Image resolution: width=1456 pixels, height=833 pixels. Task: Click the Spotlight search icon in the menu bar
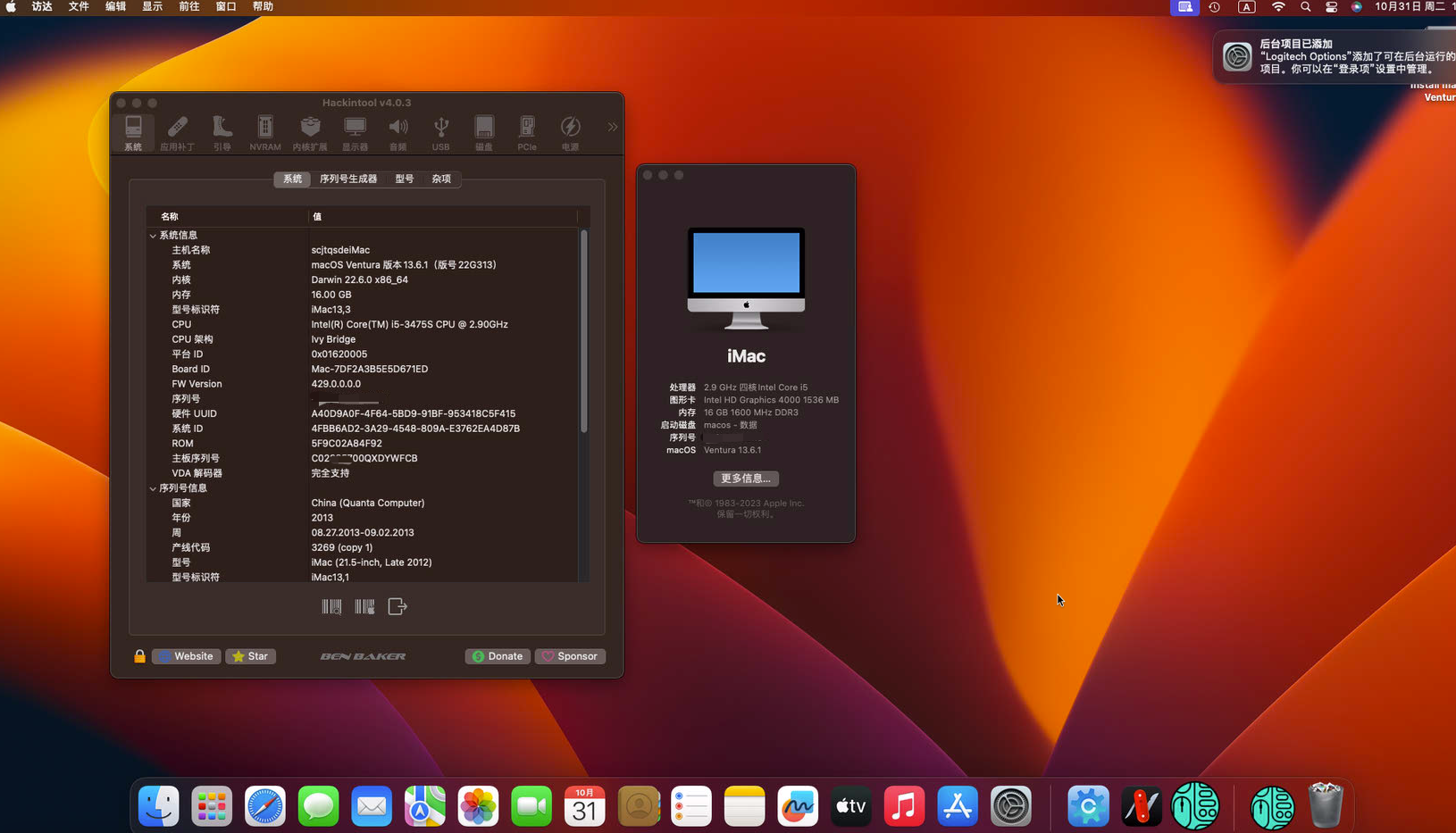(1305, 6)
